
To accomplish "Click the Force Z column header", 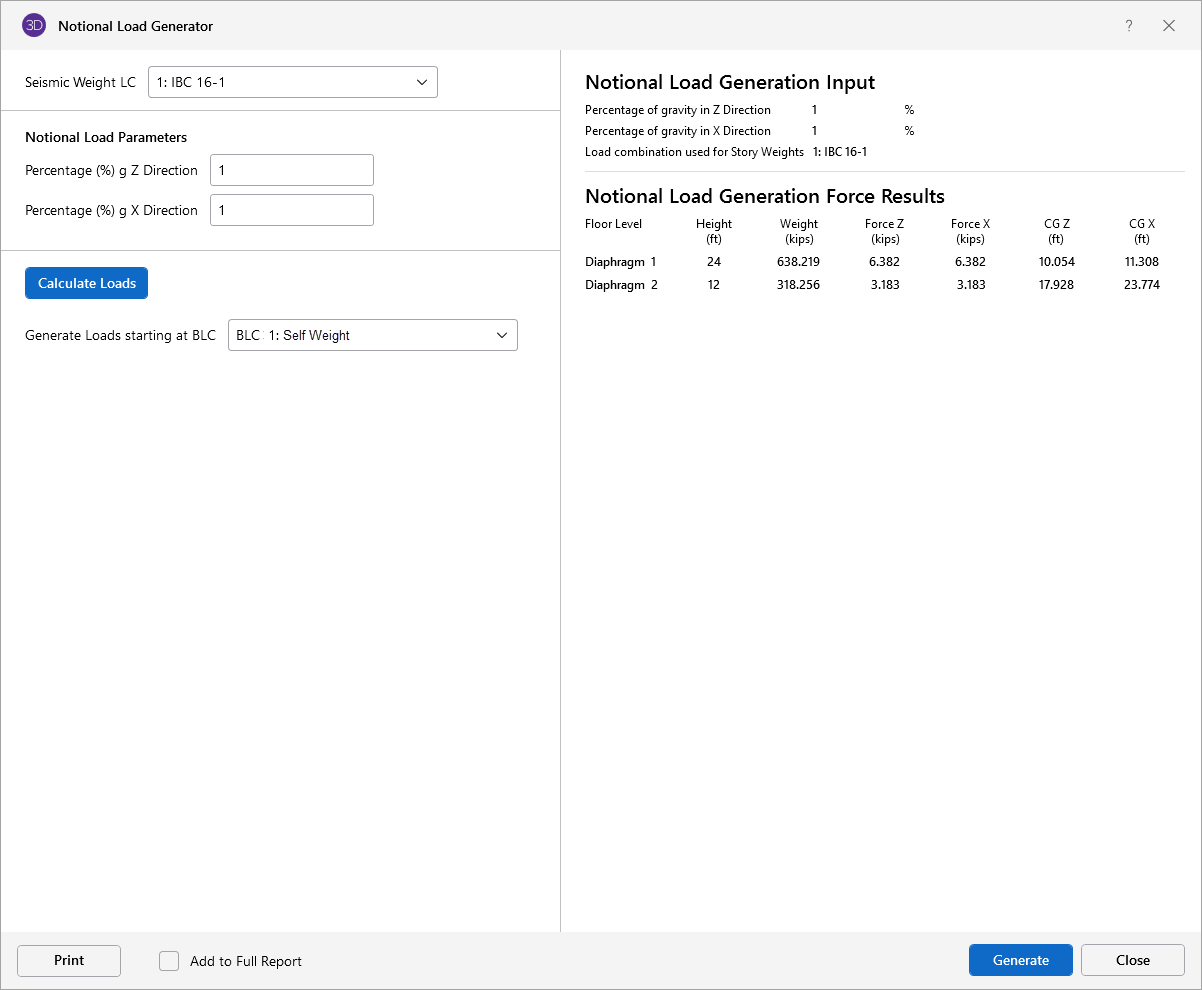I will (884, 231).
